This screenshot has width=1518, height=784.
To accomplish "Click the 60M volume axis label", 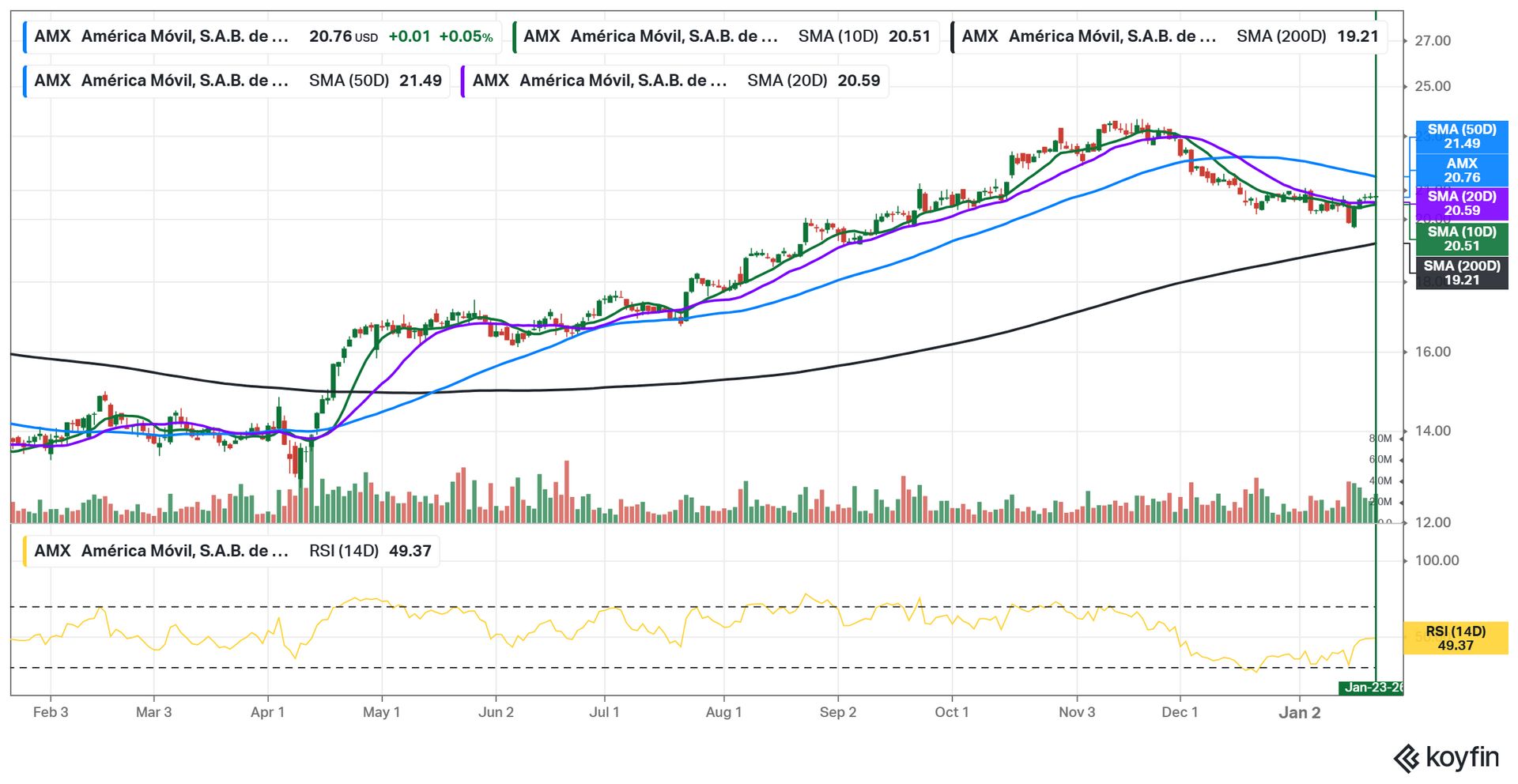I will tap(1380, 460).
